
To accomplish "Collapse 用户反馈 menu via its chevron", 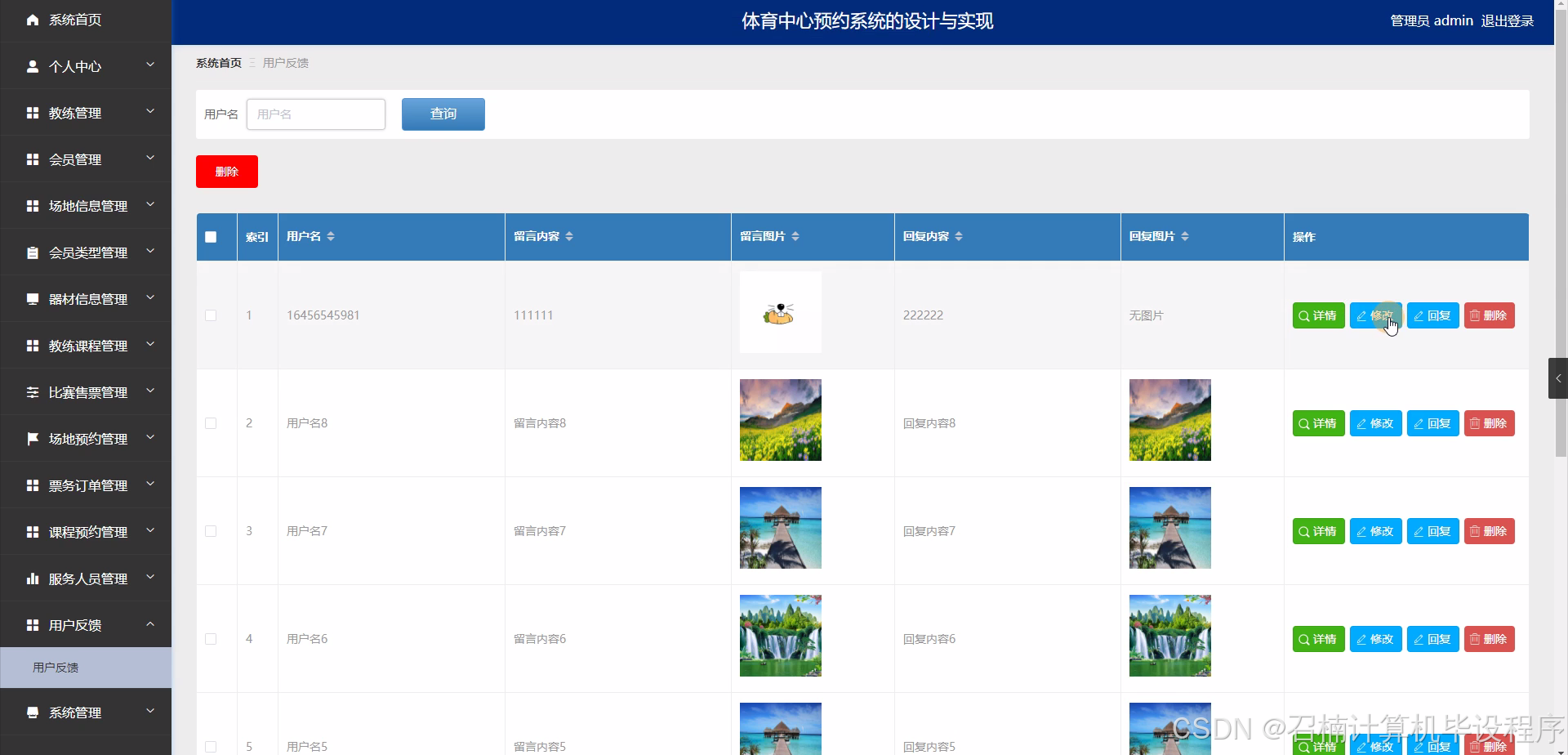I will coord(150,623).
